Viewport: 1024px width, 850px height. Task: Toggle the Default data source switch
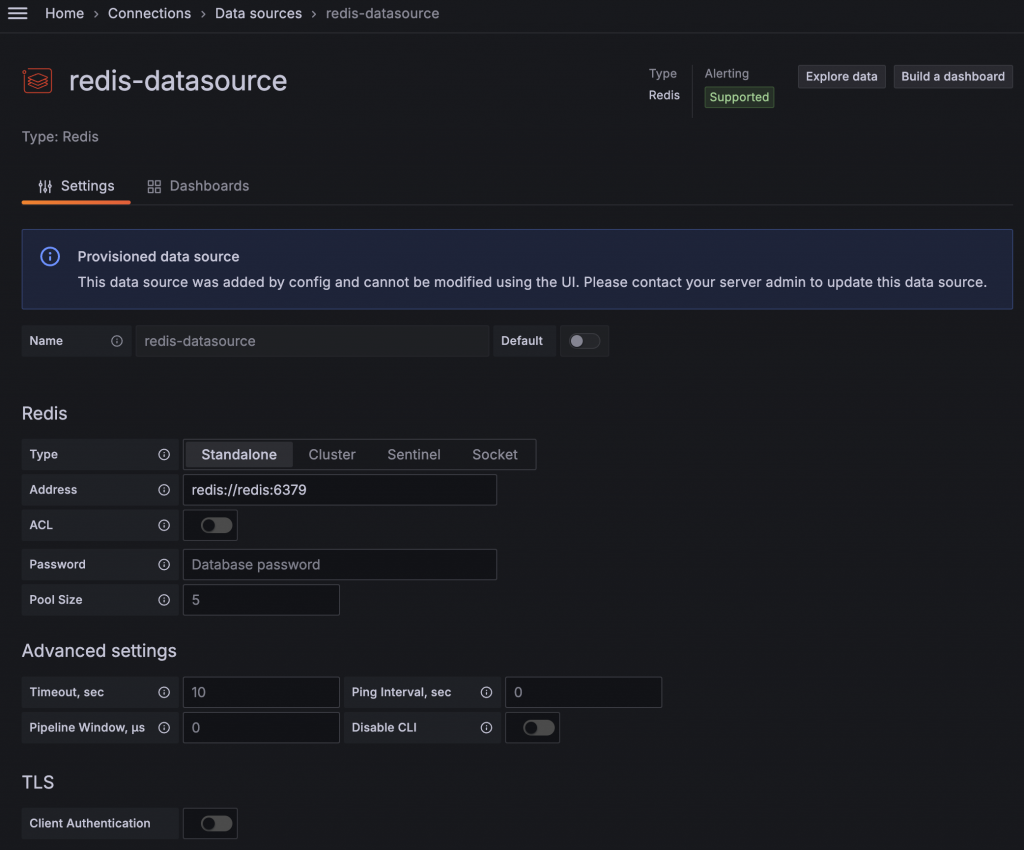coord(584,341)
